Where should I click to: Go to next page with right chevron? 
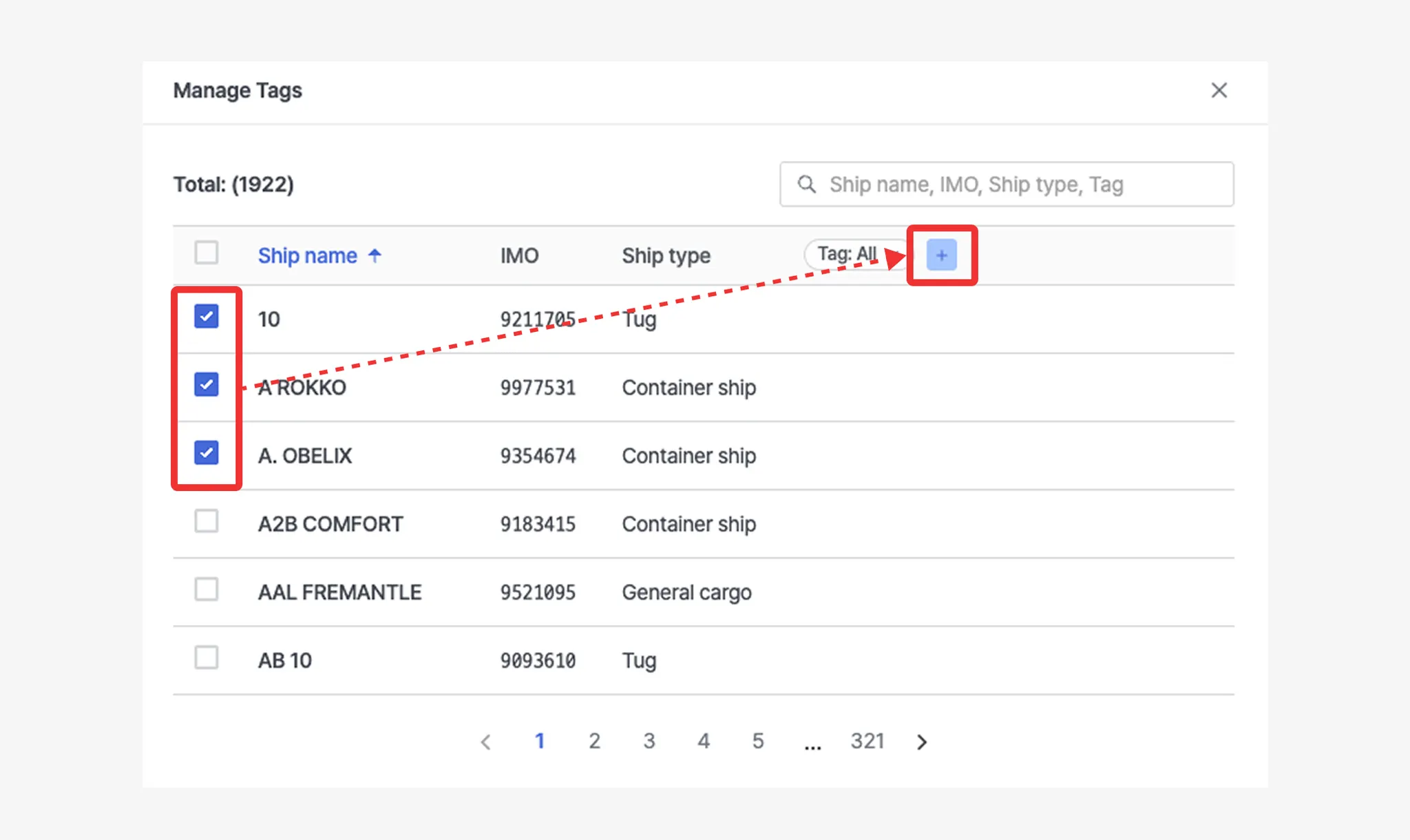(x=922, y=742)
